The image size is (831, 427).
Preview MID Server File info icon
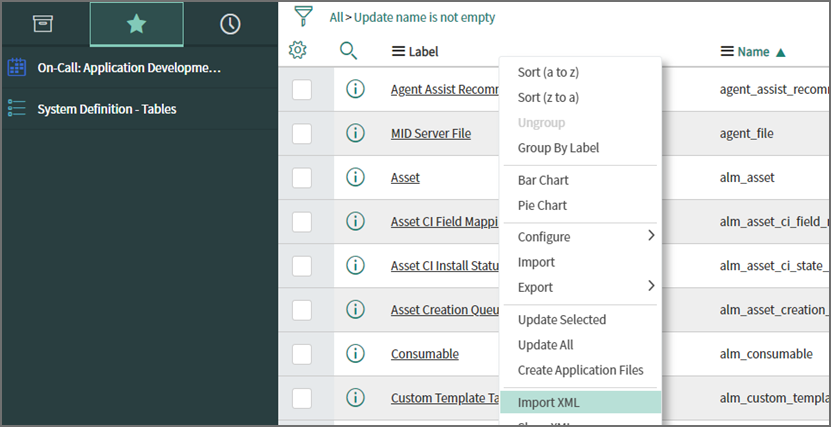click(354, 133)
